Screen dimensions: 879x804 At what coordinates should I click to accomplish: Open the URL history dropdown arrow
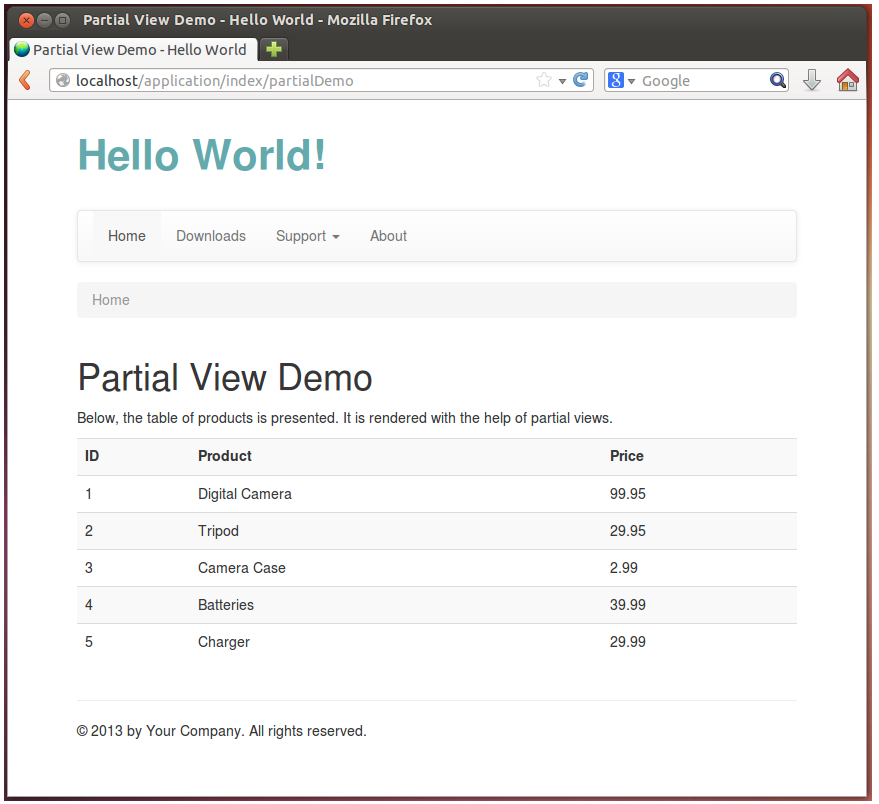(x=562, y=81)
